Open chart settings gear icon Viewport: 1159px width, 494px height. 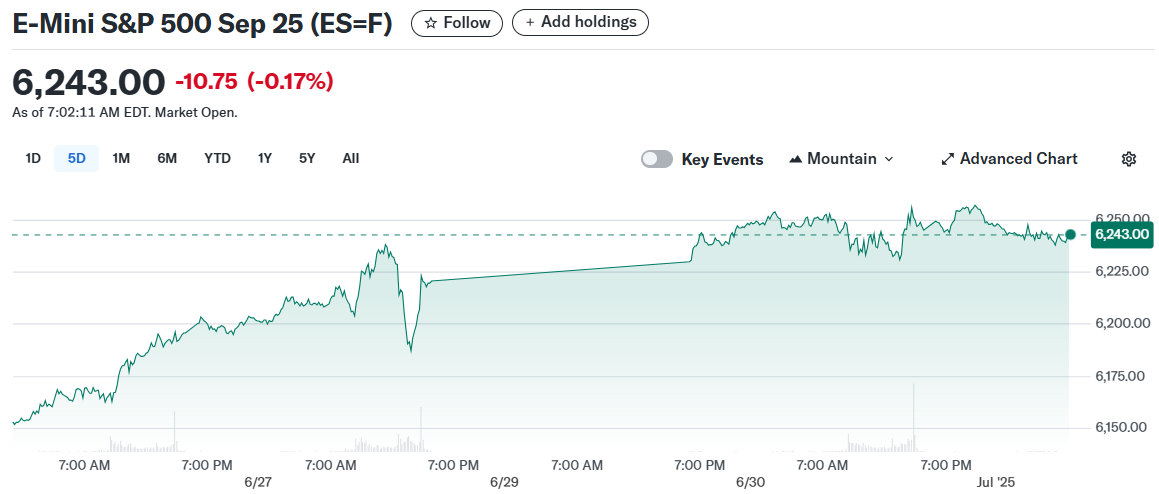pyautogui.click(x=1129, y=159)
